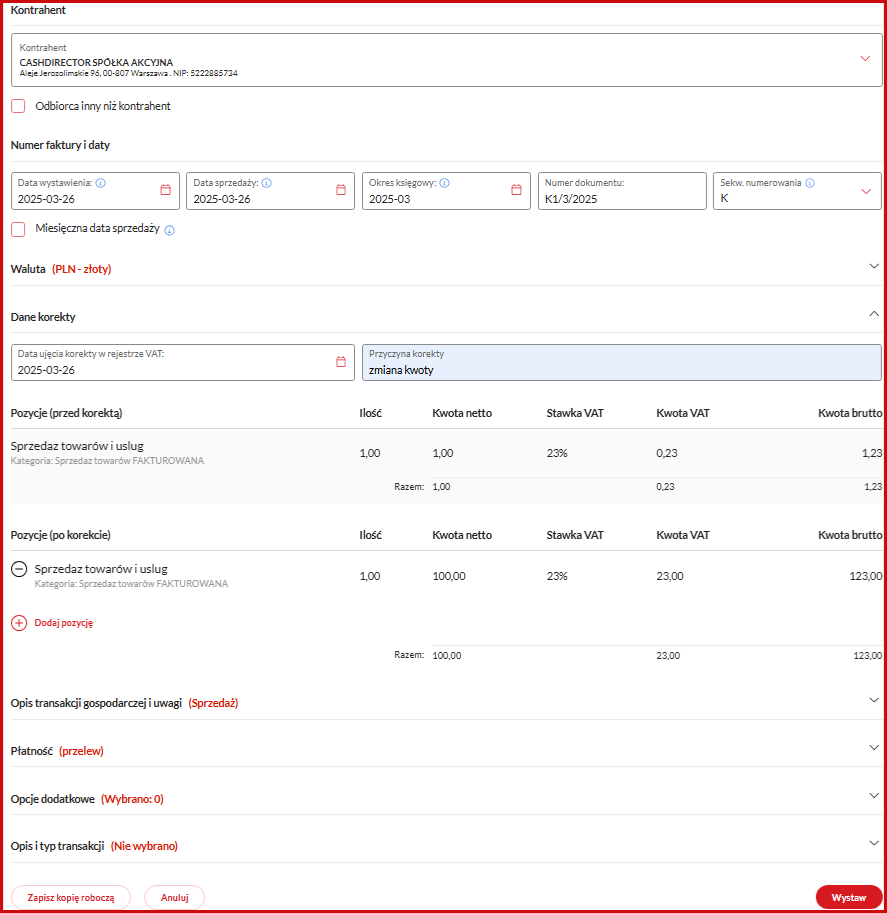This screenshot has height=913, width=887.
Task: Tick Odbiorca inny niż kontrahent checkbox
Action: [18, 106]
